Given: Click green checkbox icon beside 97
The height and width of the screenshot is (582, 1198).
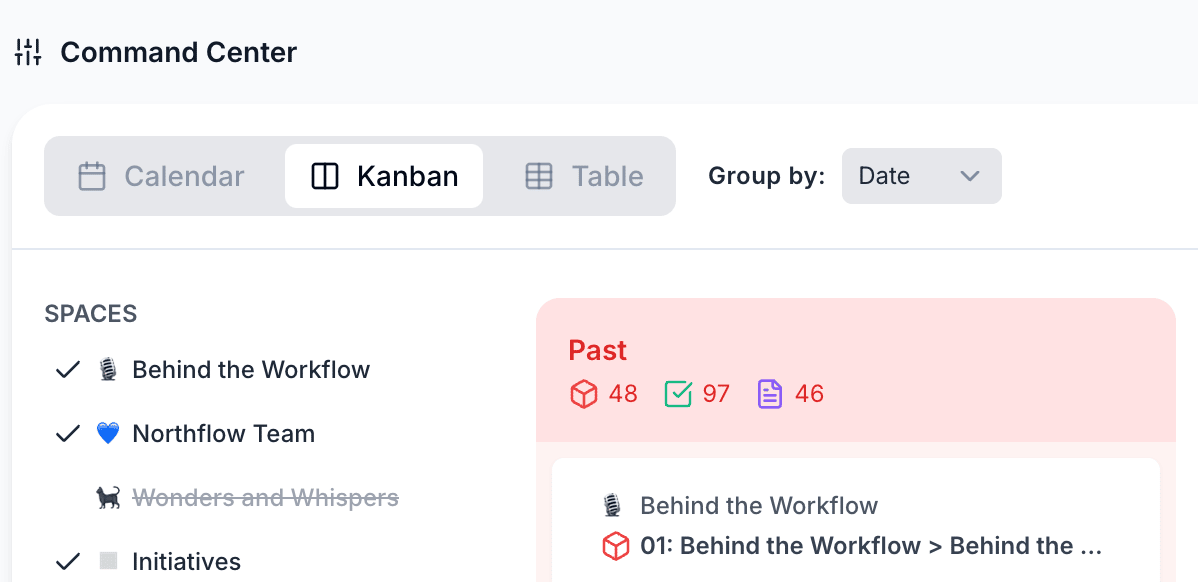Looking at the screenshot, I should 678,394.
